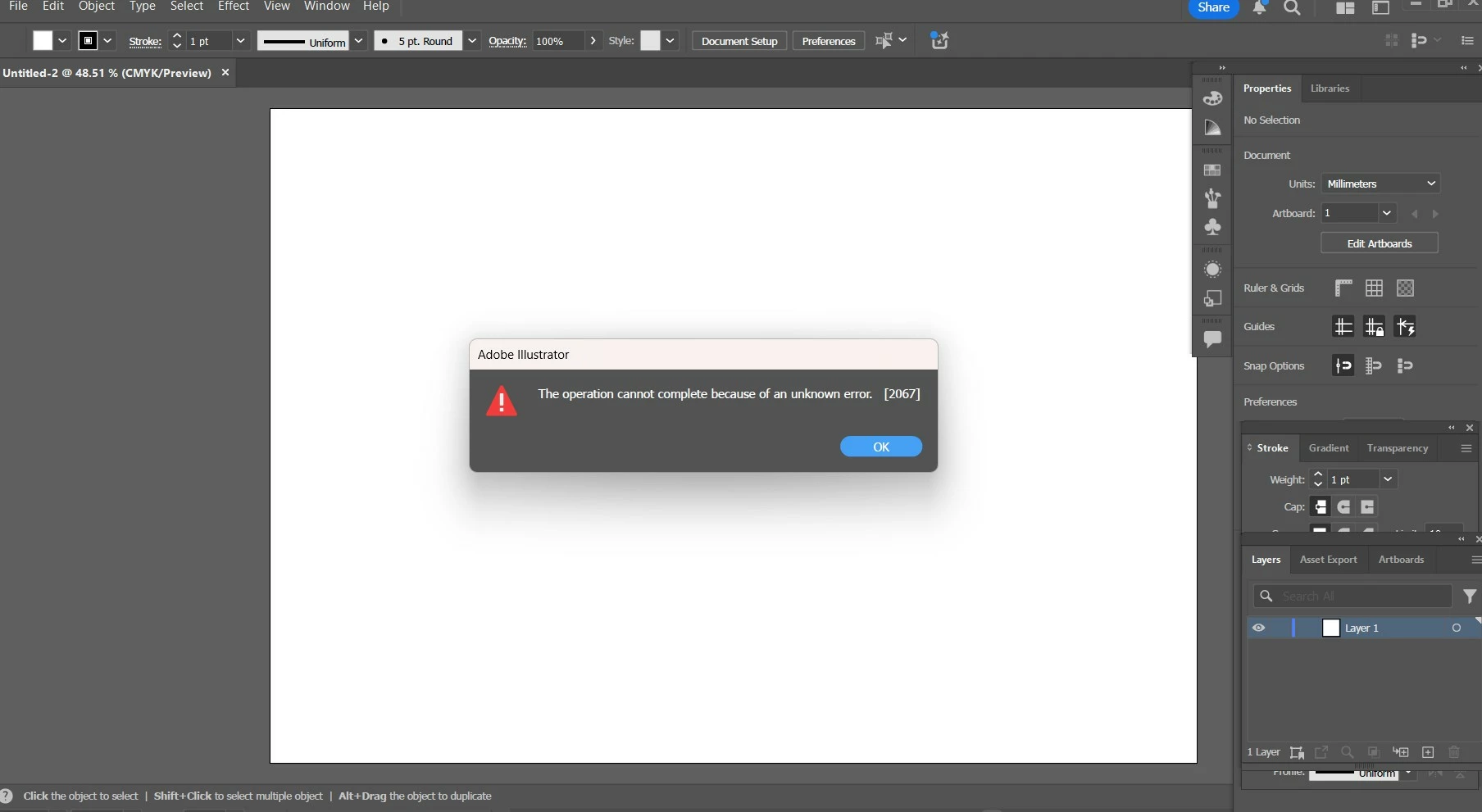Open the Comments speech bubble panel icon
1482x812 pixels.
pyautogui.click(x=1212, y=338)
